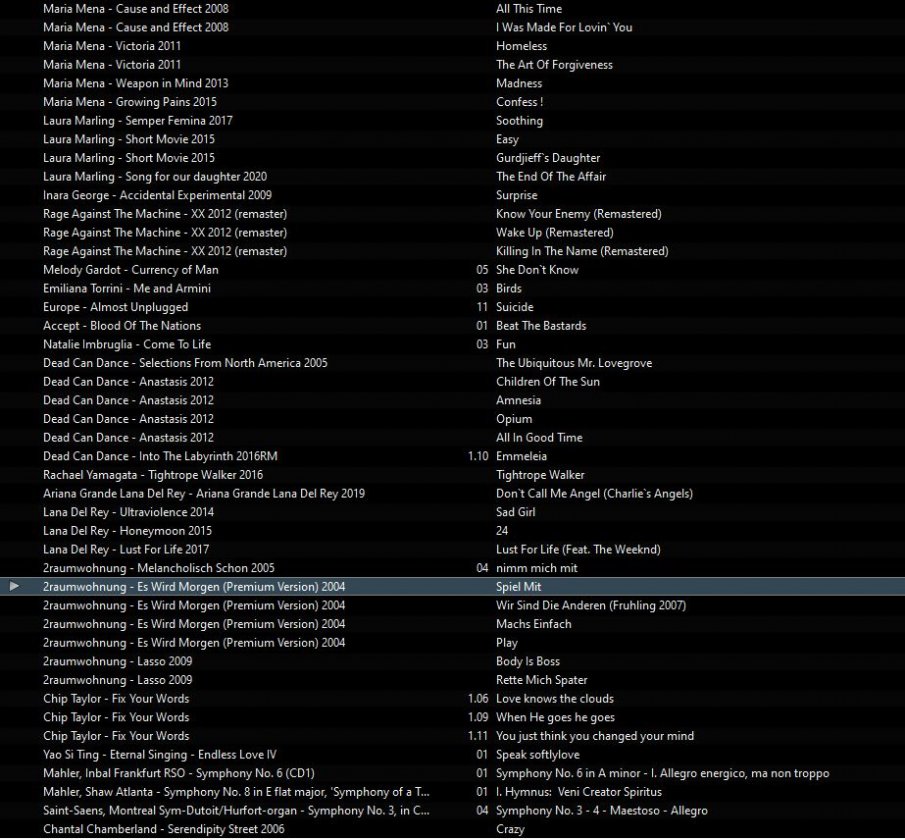905x840 pixels.
Task: Select the track 'Gurdjieff`s Daughter'
Action: (x=548, y=158)
